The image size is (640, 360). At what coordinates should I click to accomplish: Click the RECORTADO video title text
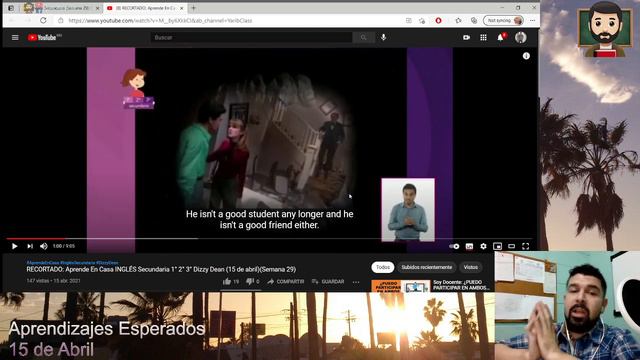tap(161, 269)
